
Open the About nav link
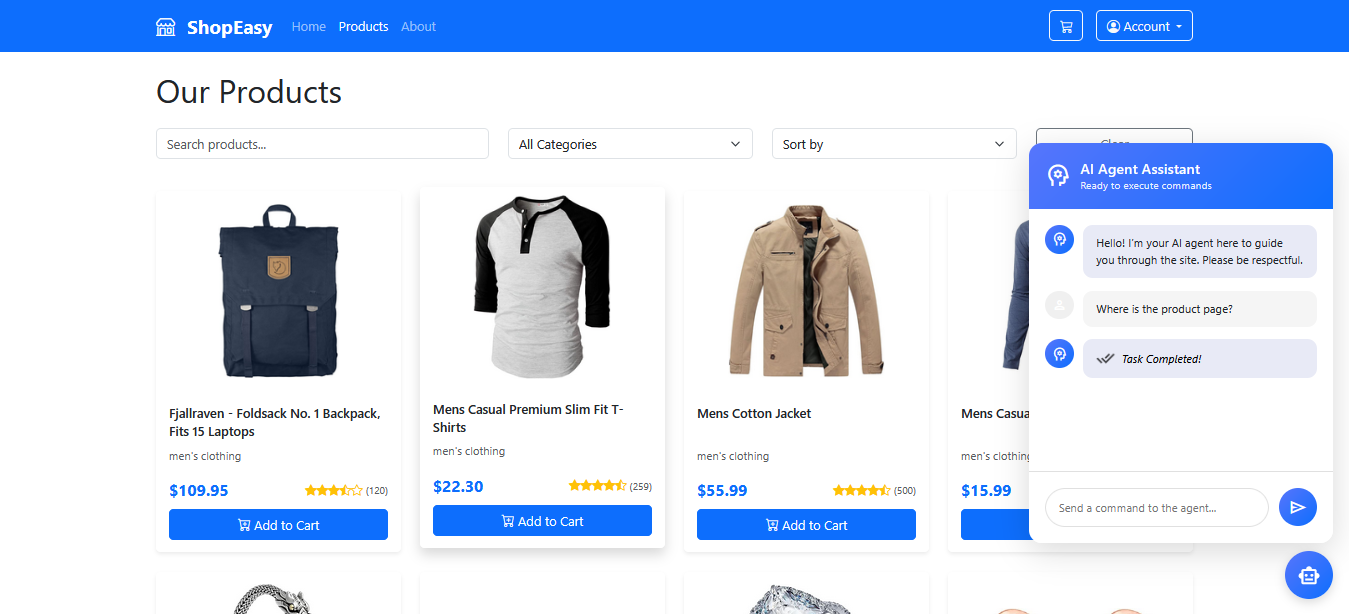point(418,26)
